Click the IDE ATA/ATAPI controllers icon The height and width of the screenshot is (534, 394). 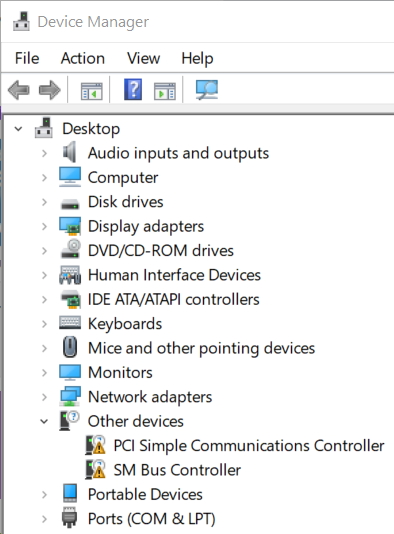[71, 299]
